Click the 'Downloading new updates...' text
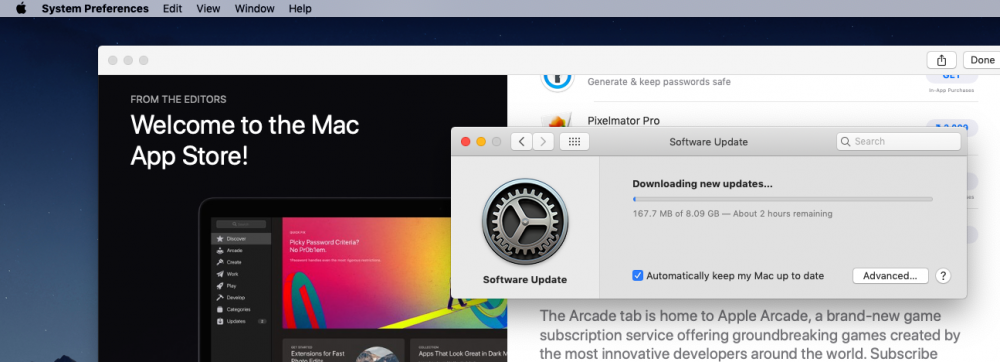Screen dimensions: 1000x362 (x=702, y=184)
